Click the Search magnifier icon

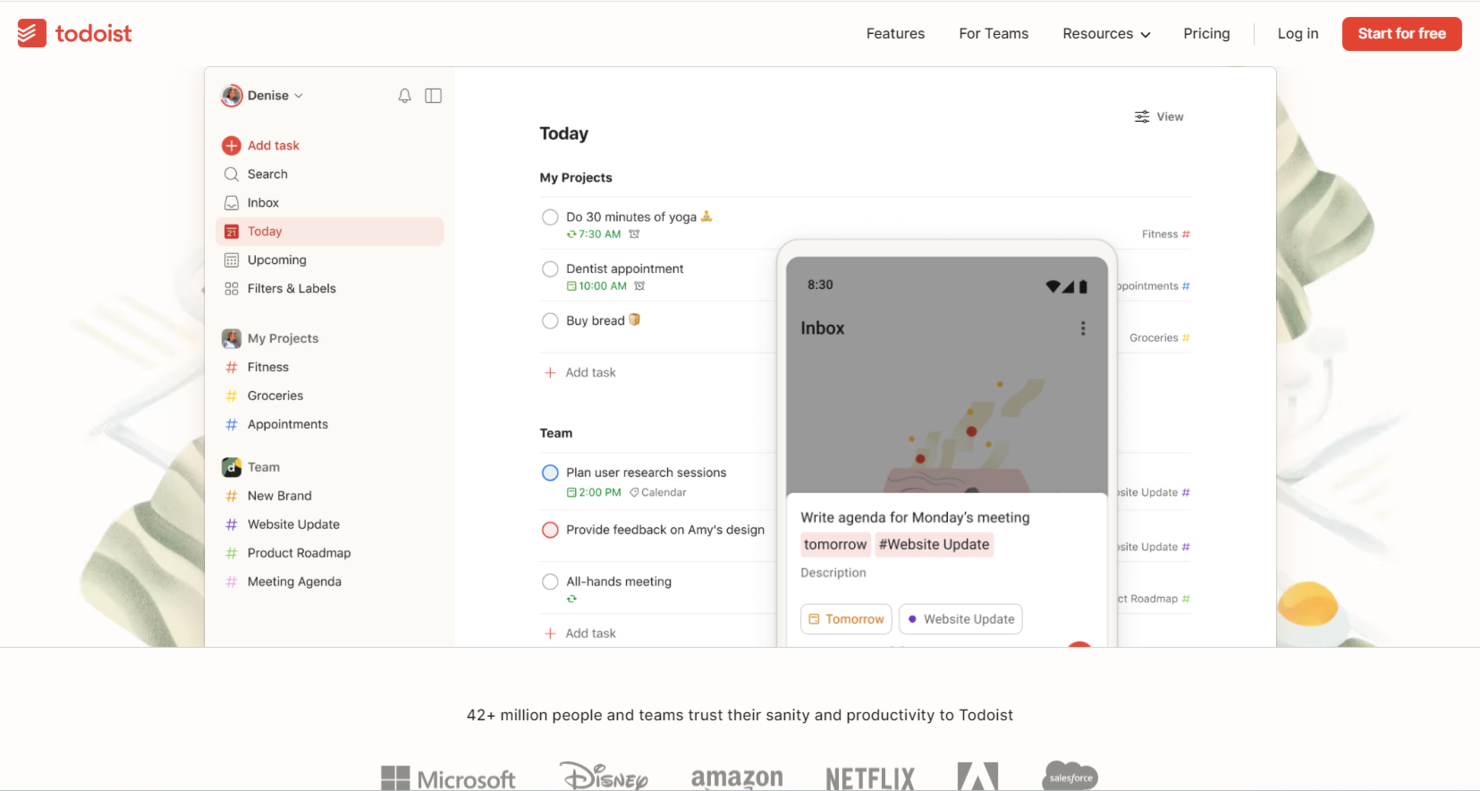tap(231, 174)
